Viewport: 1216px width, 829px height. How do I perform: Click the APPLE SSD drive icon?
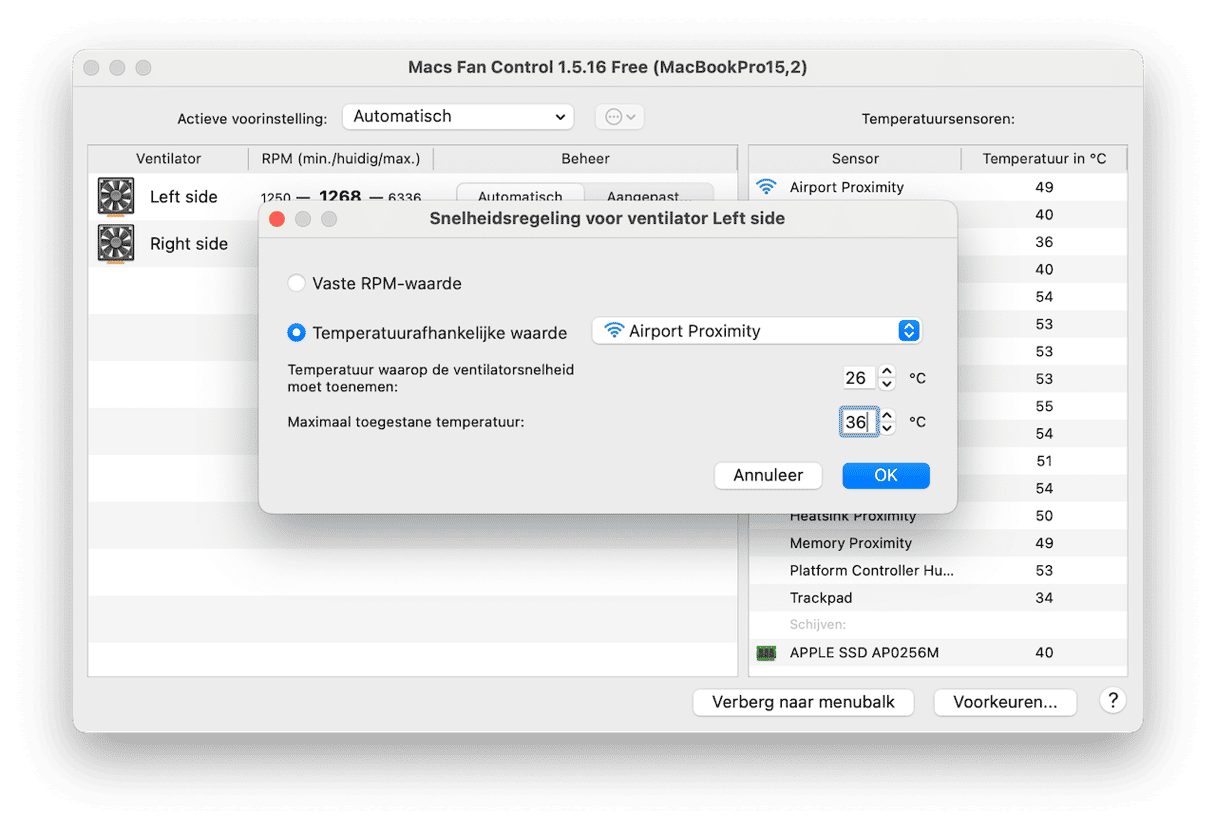click(x=766, y=653)
